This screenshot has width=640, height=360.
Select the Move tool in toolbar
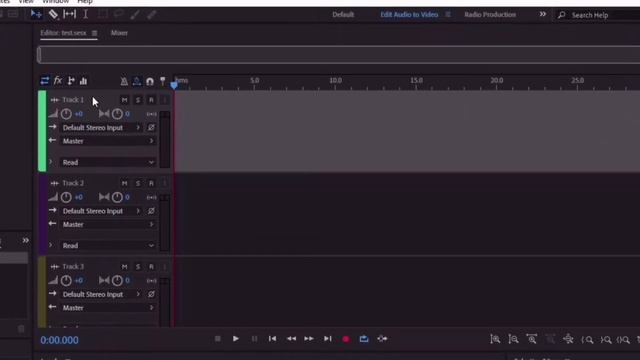coord(36,14)
